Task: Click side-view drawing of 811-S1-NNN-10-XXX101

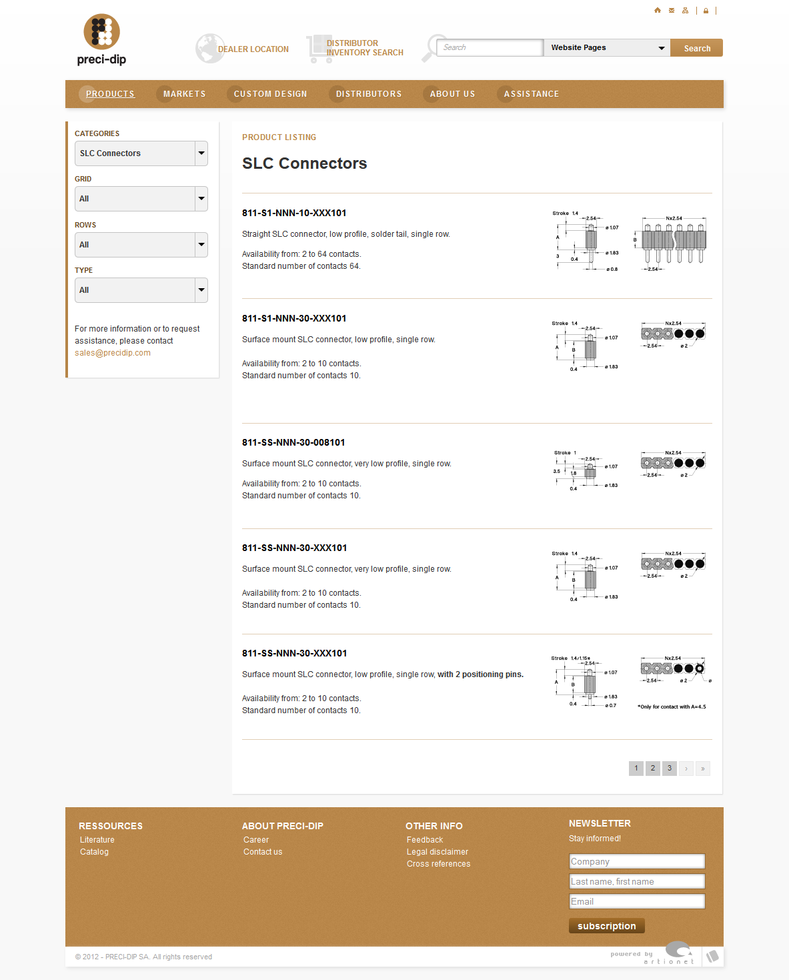Action: [586, 241]
